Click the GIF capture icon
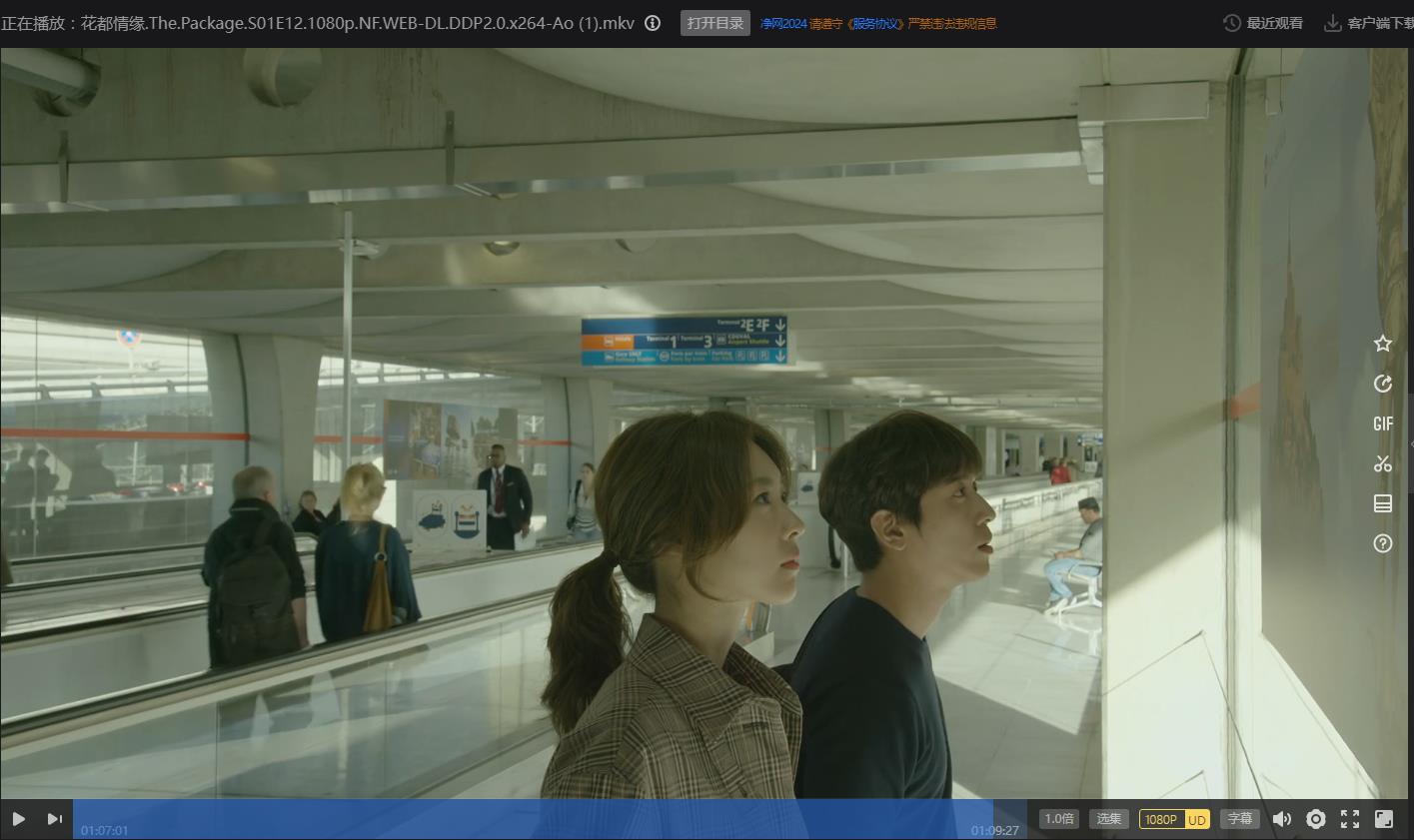The image size is (1414, 840). tap(1383, 423)
